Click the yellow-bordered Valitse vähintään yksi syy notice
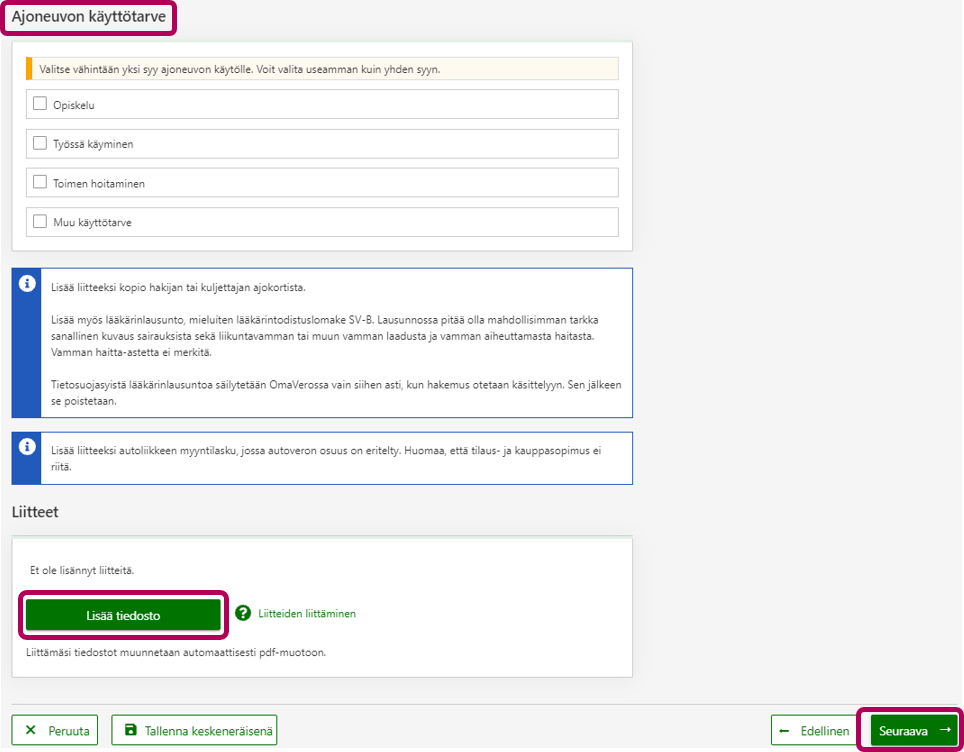 tap(322, 69)
